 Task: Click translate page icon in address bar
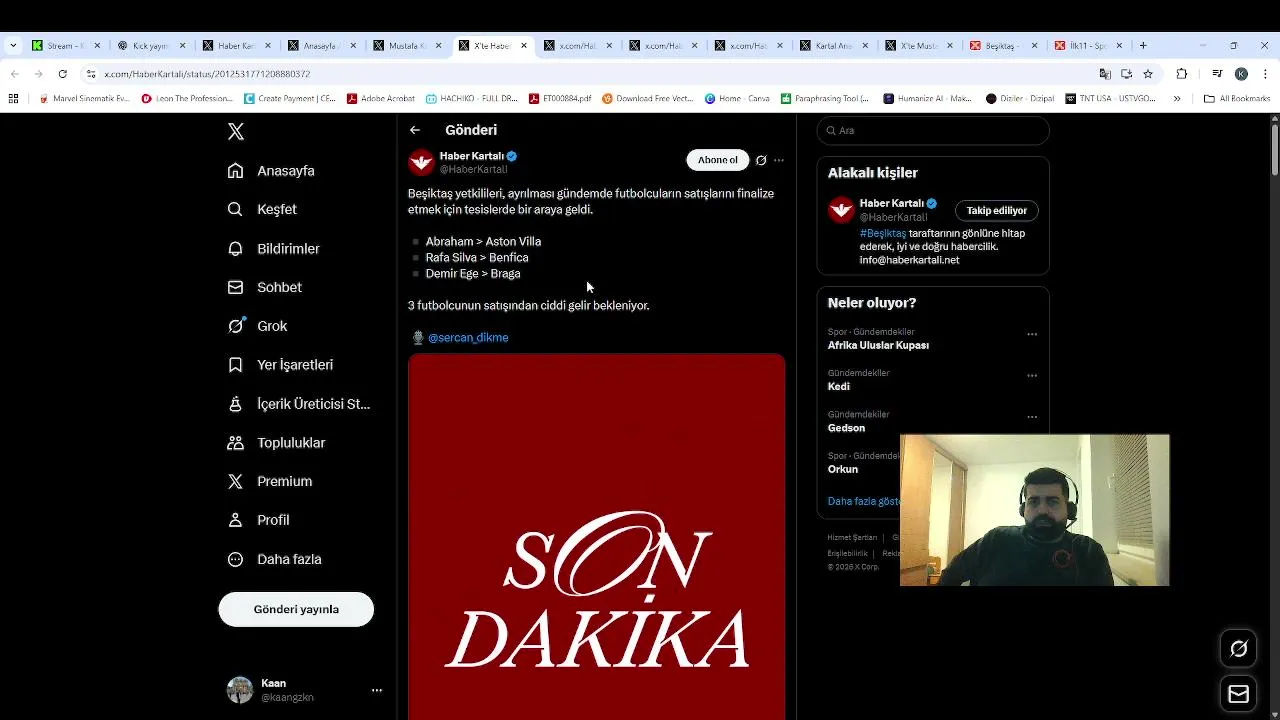pyautogui.click(x=1105, y=74)
